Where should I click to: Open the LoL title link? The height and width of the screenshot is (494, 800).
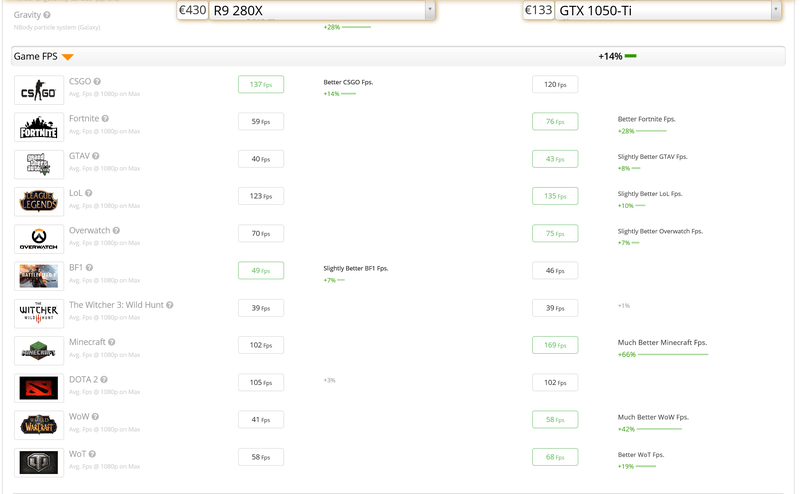[76, 193]
